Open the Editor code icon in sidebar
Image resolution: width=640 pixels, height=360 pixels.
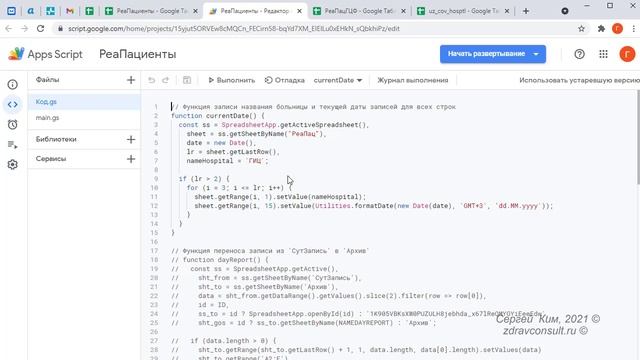tap(13, 104)
